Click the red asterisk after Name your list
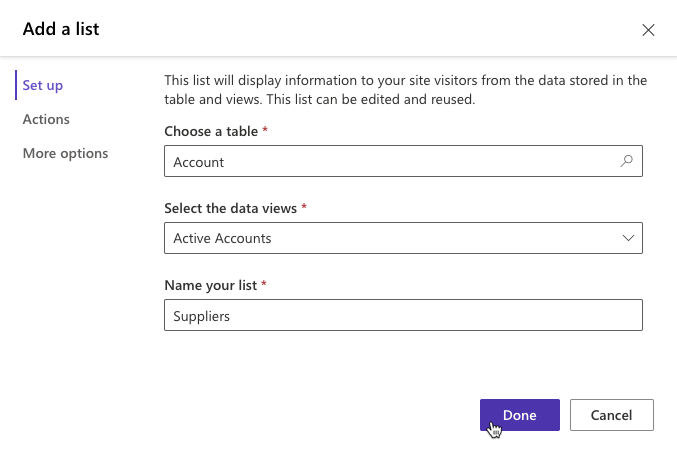The image size is (677, 456). pos(264,285)
